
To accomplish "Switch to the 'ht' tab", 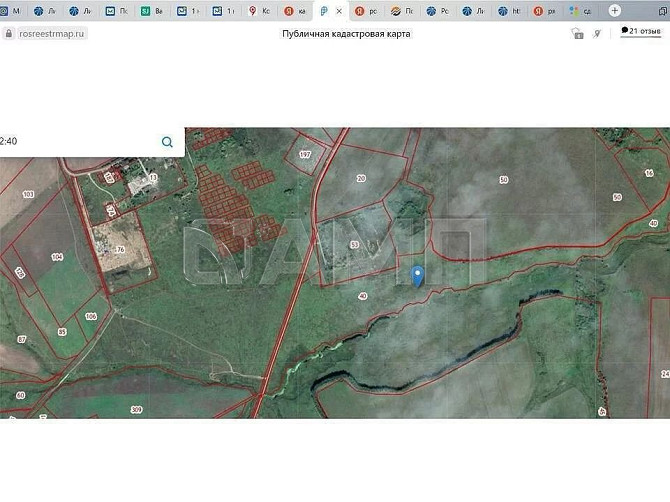I will point(509,11).
